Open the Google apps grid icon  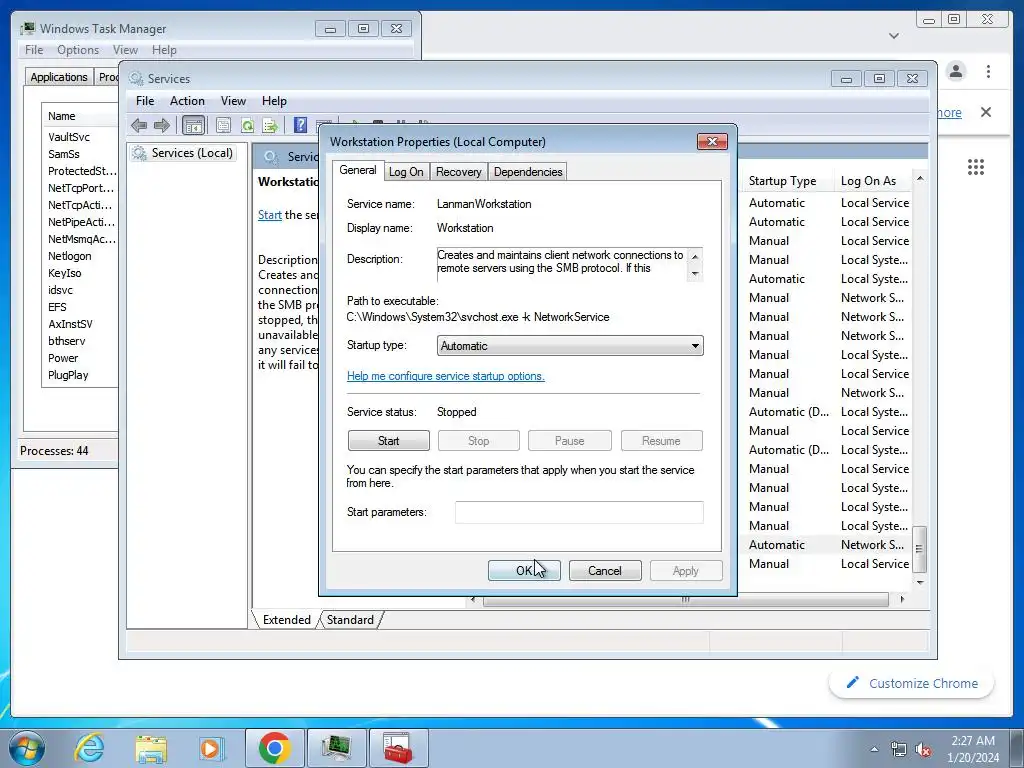(976, 167)
